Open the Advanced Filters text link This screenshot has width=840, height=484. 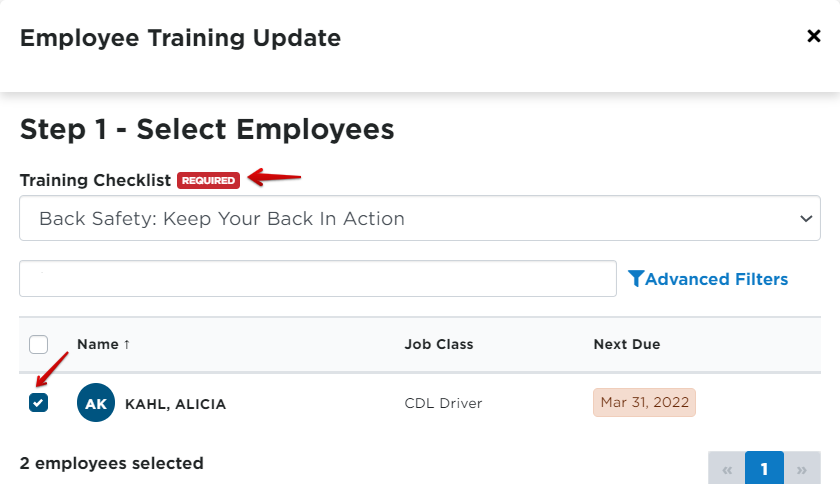tap(717, 279)
